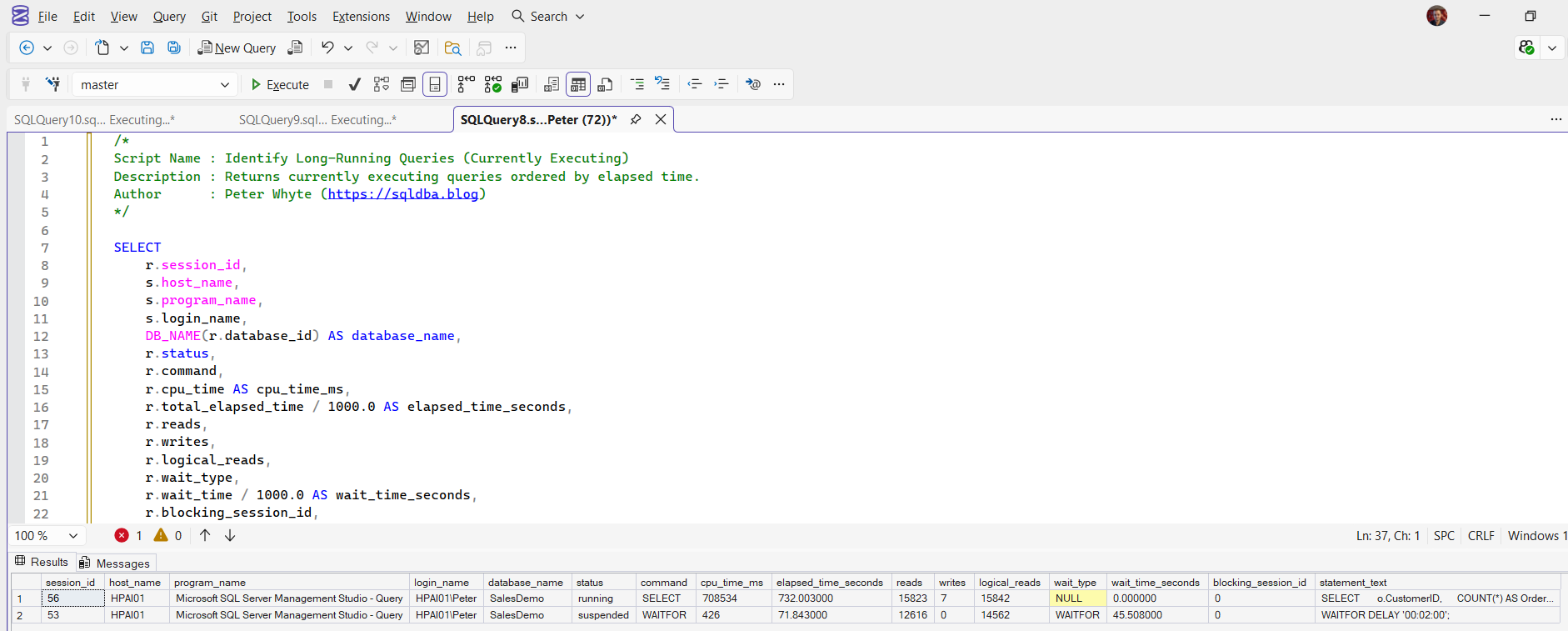This screenshot has height=631, width=1568.
Task: Open the sqldba.blog hyperlink in comment
Action: click(403, 194)
